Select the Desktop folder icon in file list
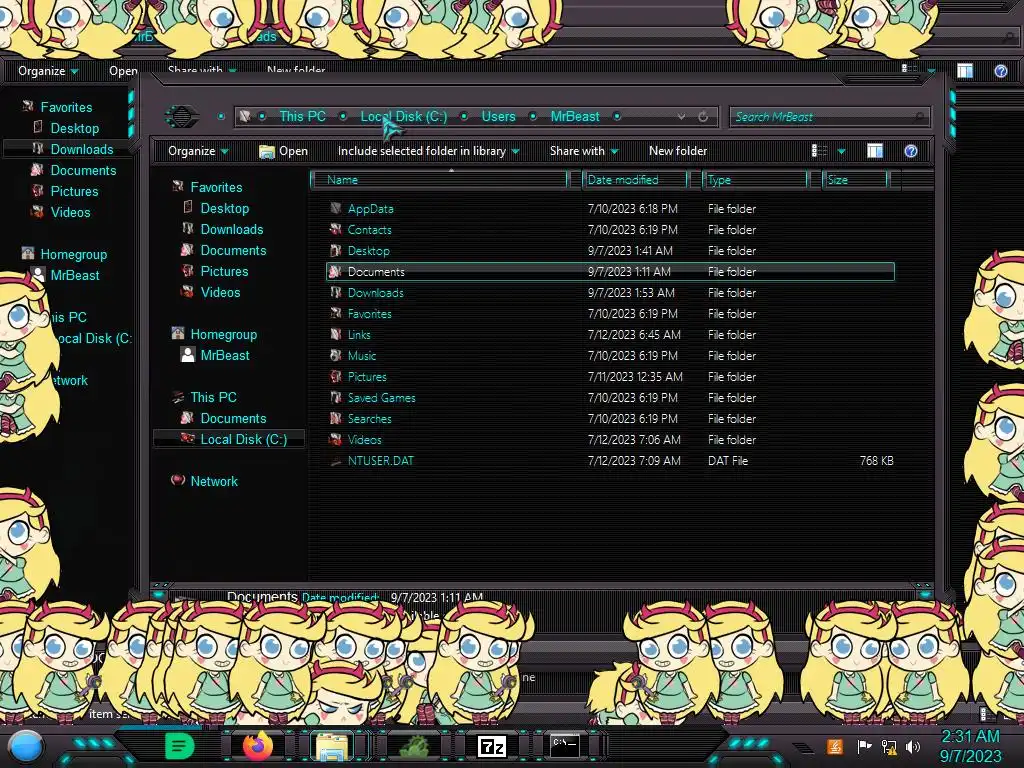Image resolution: width=1024 pixels, height=768 pixels. (336, 251)
